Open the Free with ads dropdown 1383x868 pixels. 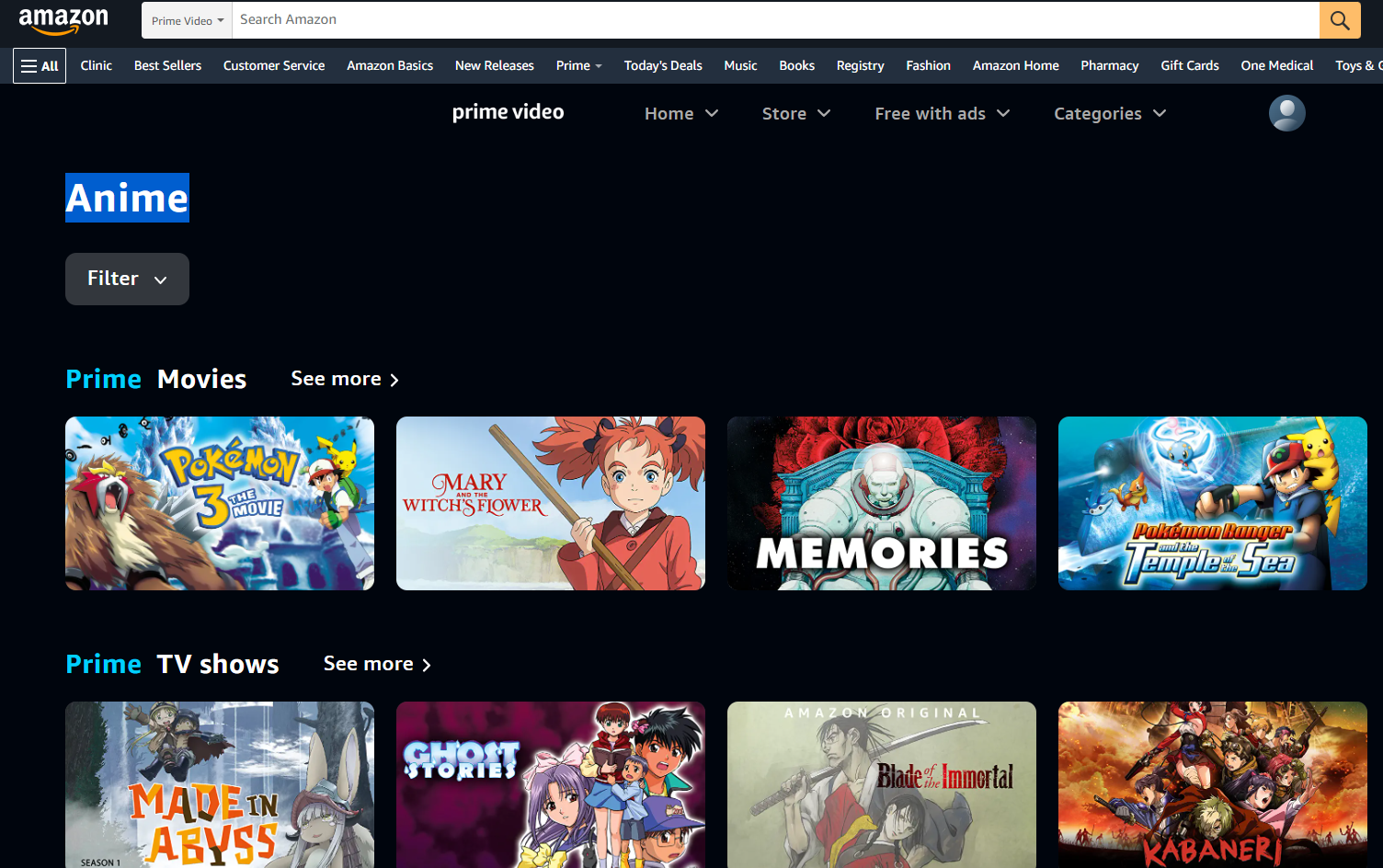click(942, 114)
